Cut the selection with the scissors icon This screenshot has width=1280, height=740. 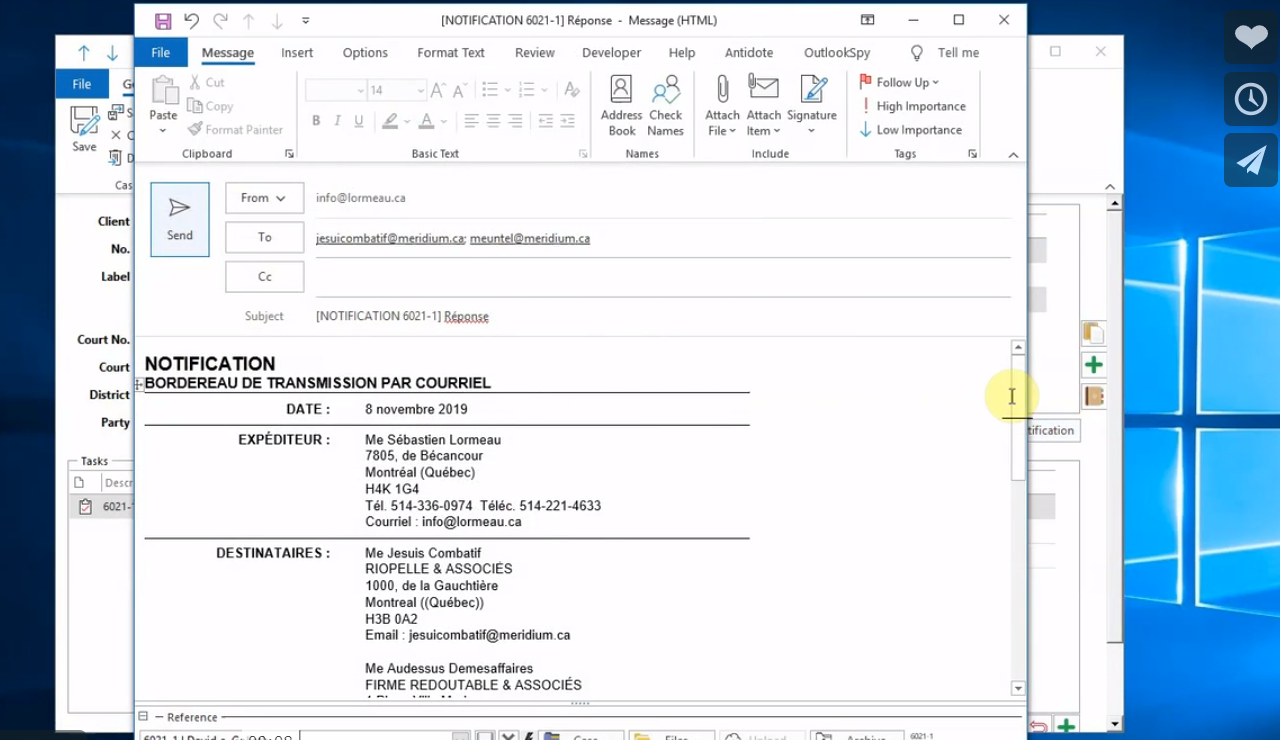pos(206,82)
